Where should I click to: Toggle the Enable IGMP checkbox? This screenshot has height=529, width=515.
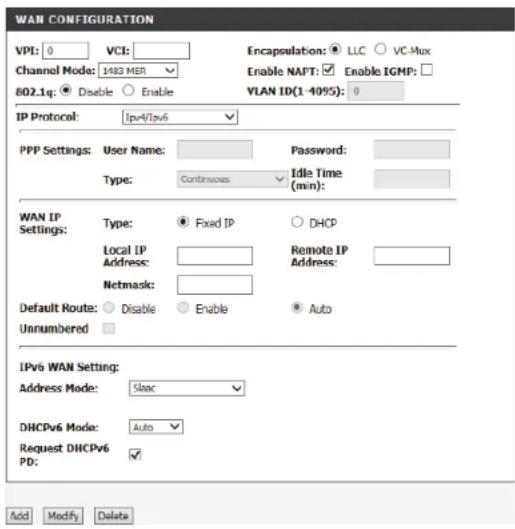427,70
